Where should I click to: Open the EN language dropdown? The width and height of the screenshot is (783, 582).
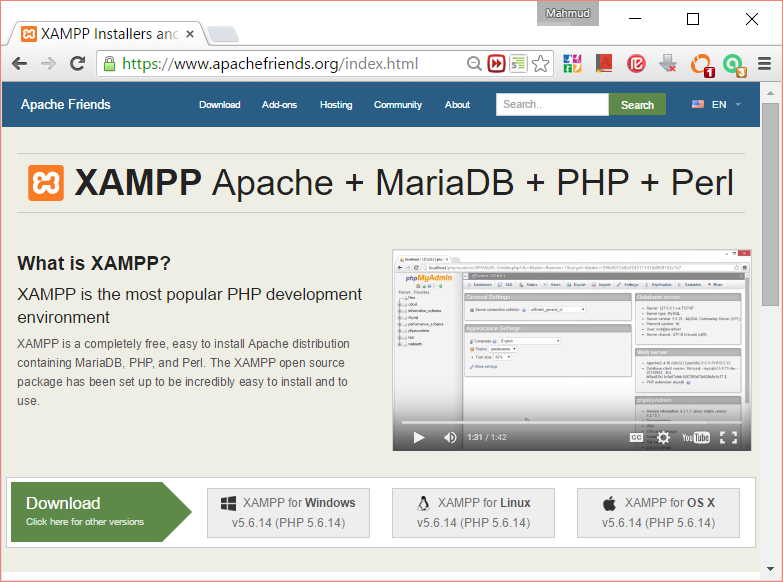coord(716,104)
